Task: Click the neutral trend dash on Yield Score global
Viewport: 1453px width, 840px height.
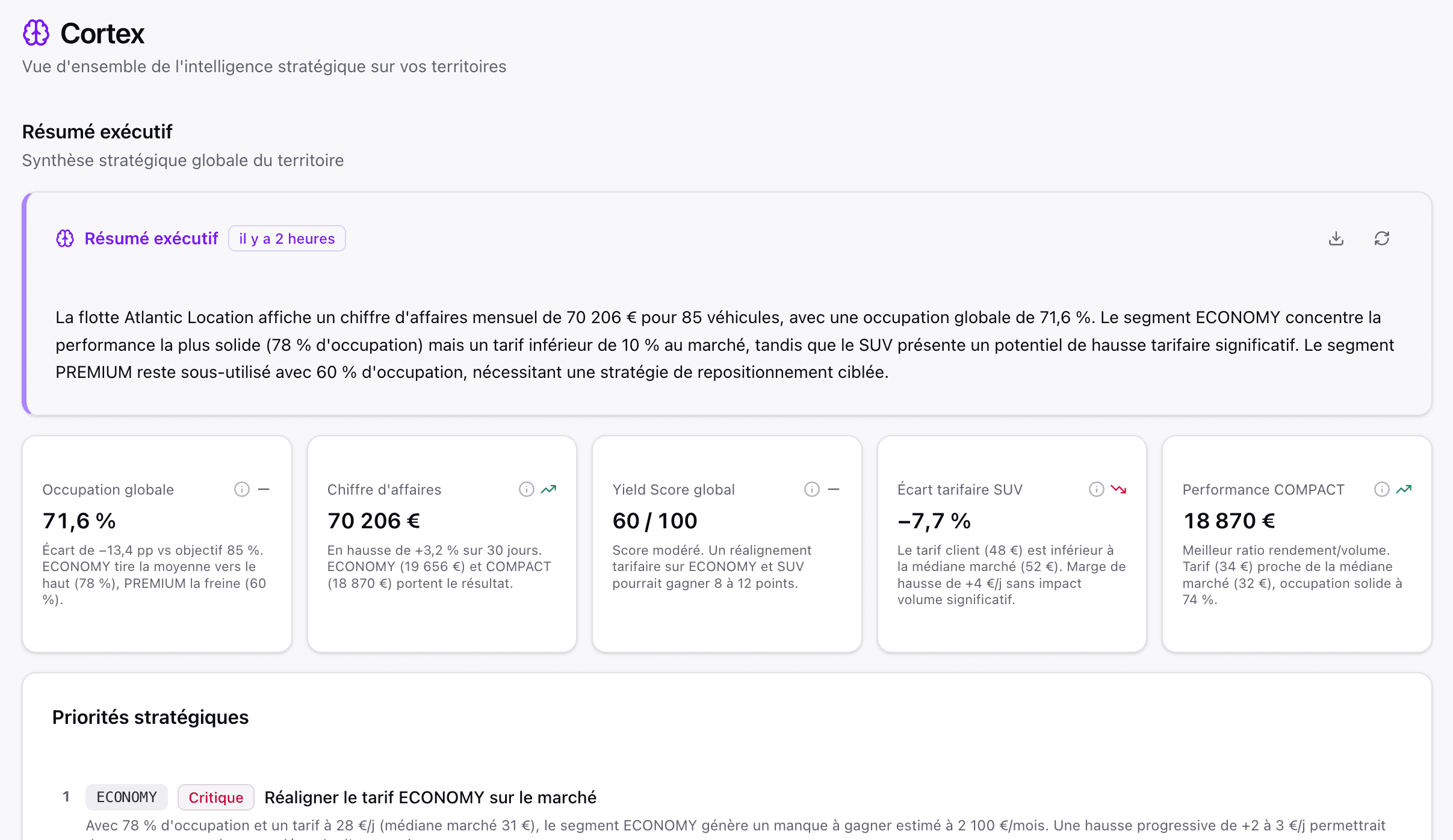Action: (835, 489)
